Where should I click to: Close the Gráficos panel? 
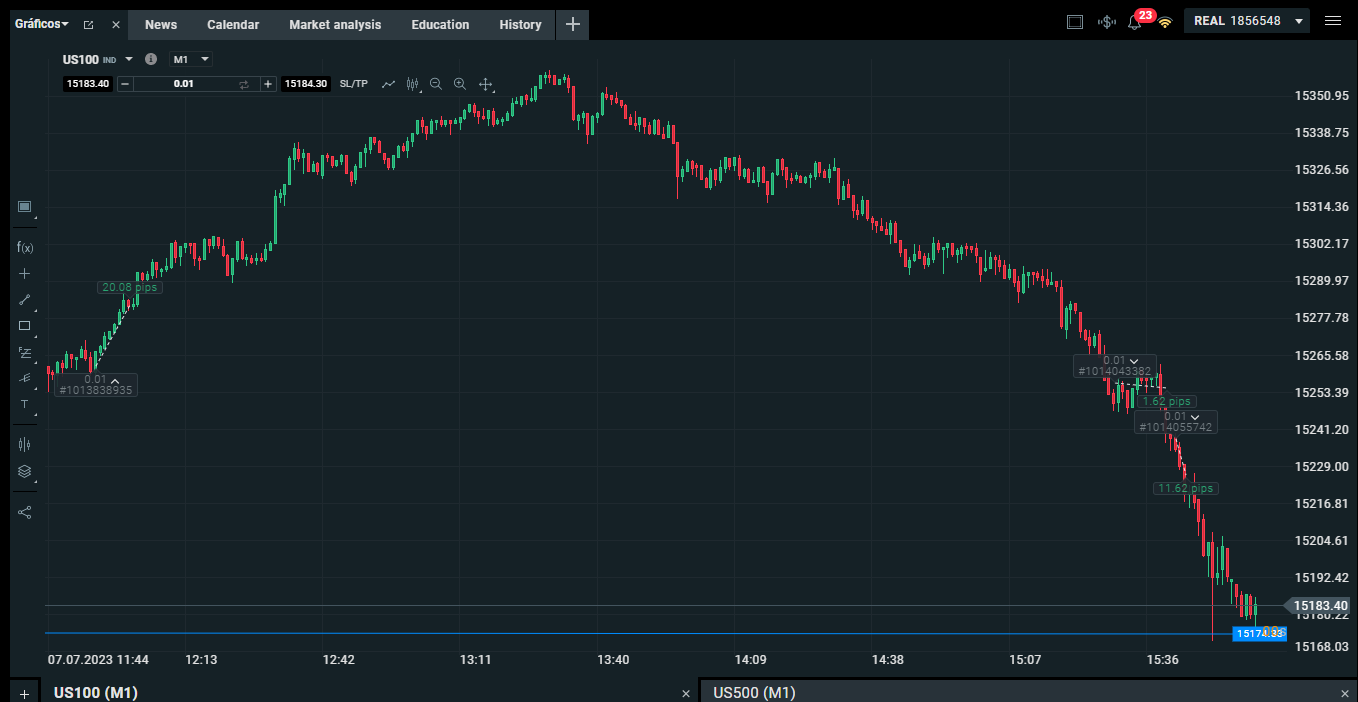116,24
